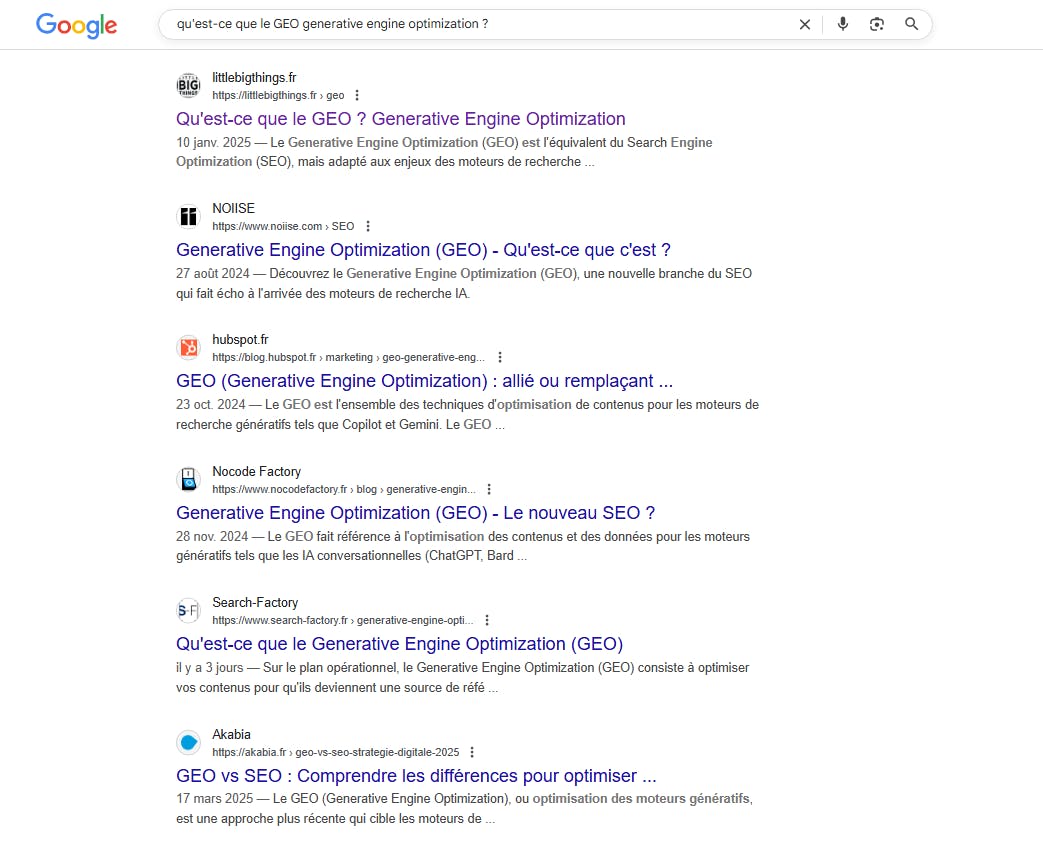Click the Search-Factory site name

255,603
